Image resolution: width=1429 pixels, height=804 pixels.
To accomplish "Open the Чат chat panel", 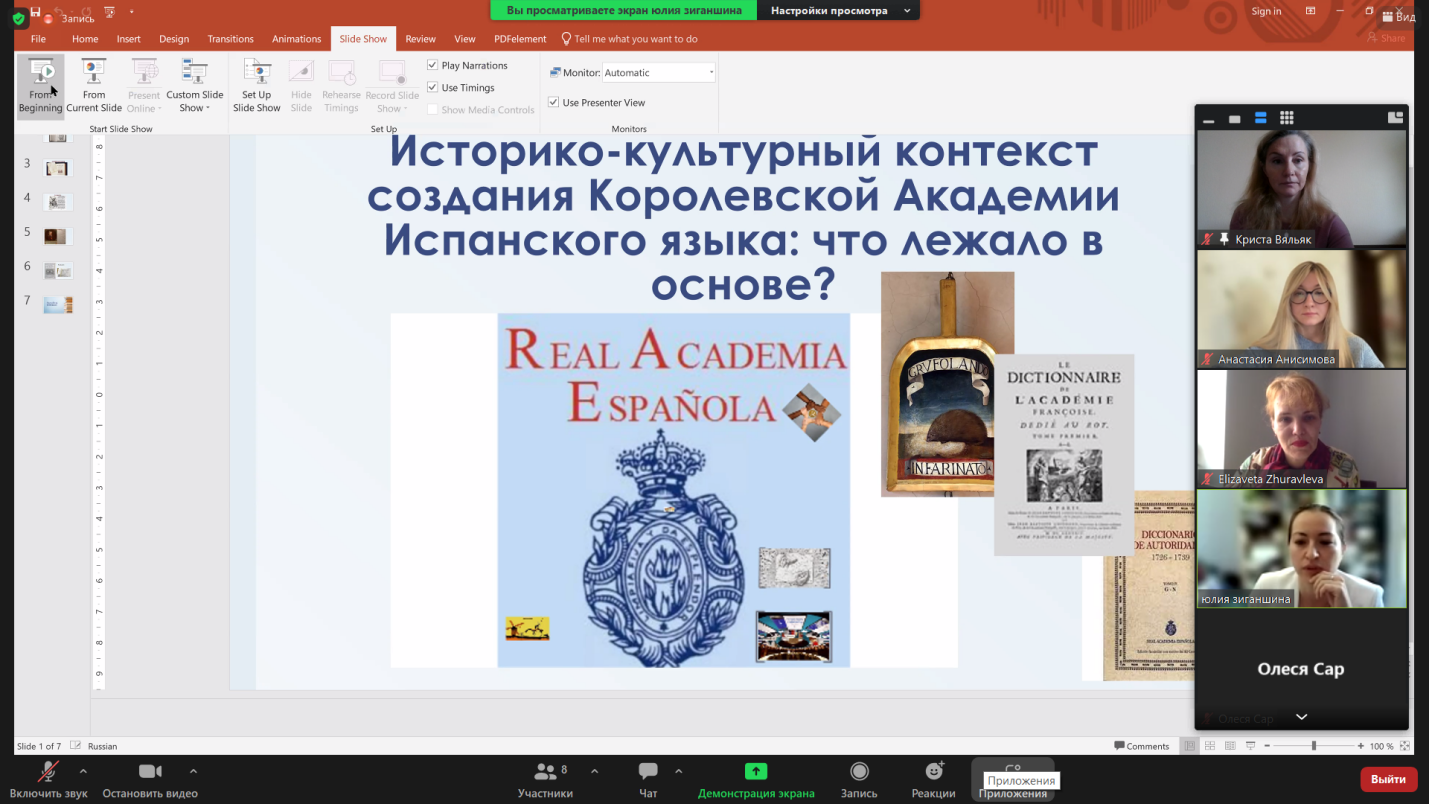I will point(648,779).
